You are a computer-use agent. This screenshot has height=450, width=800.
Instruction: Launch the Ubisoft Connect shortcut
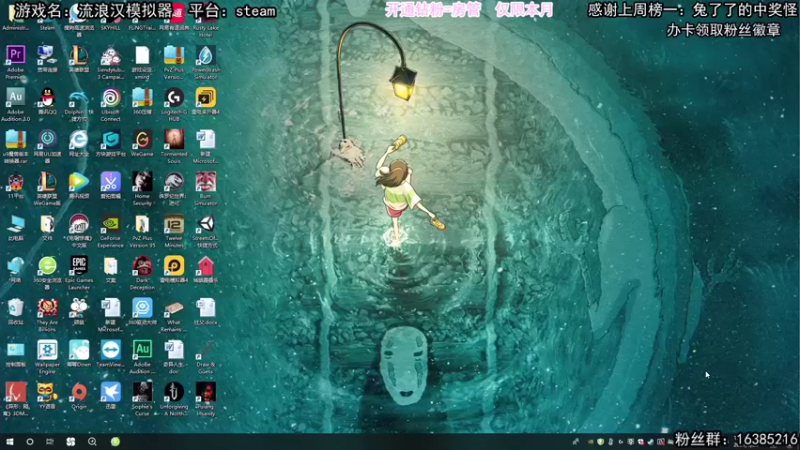pyautogui.click(x=111, y=97)
